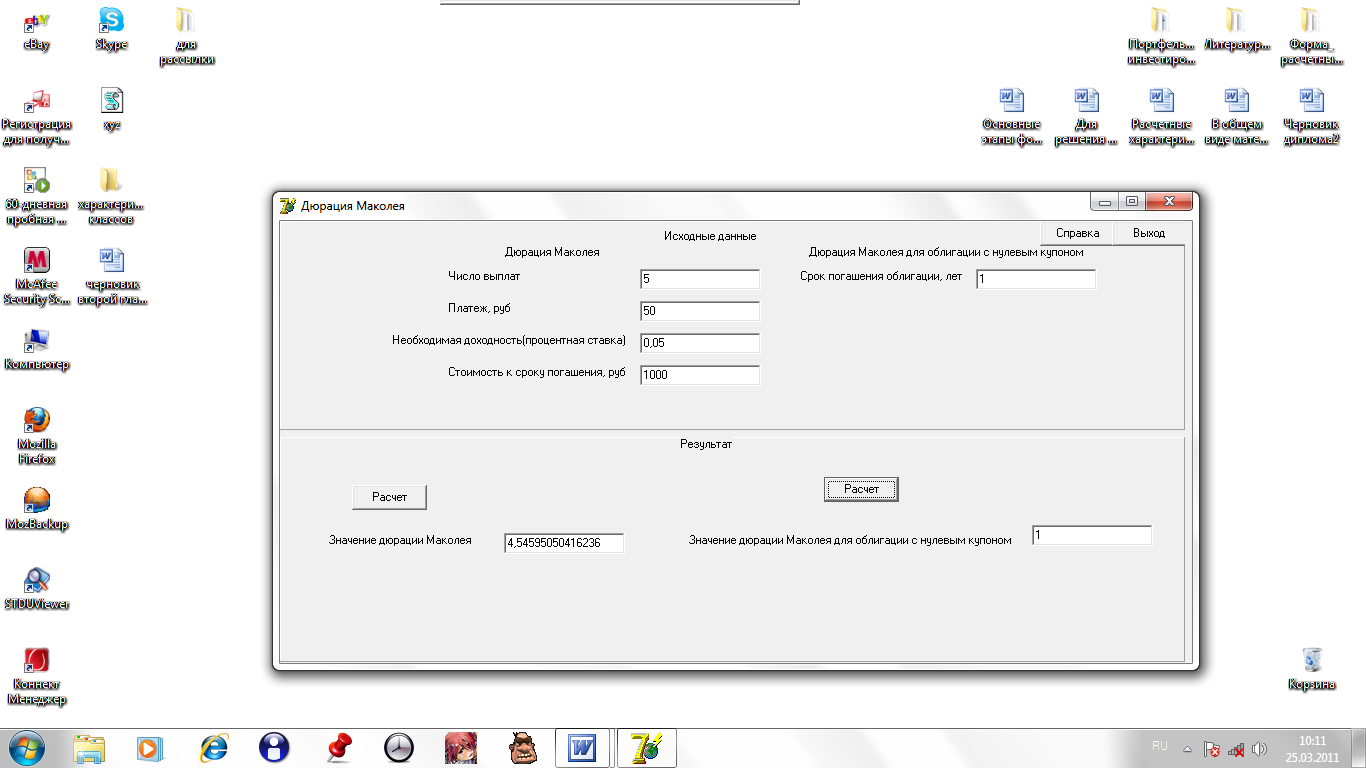Open Internet Explorer from the taskbar

(x=213, y=747)
